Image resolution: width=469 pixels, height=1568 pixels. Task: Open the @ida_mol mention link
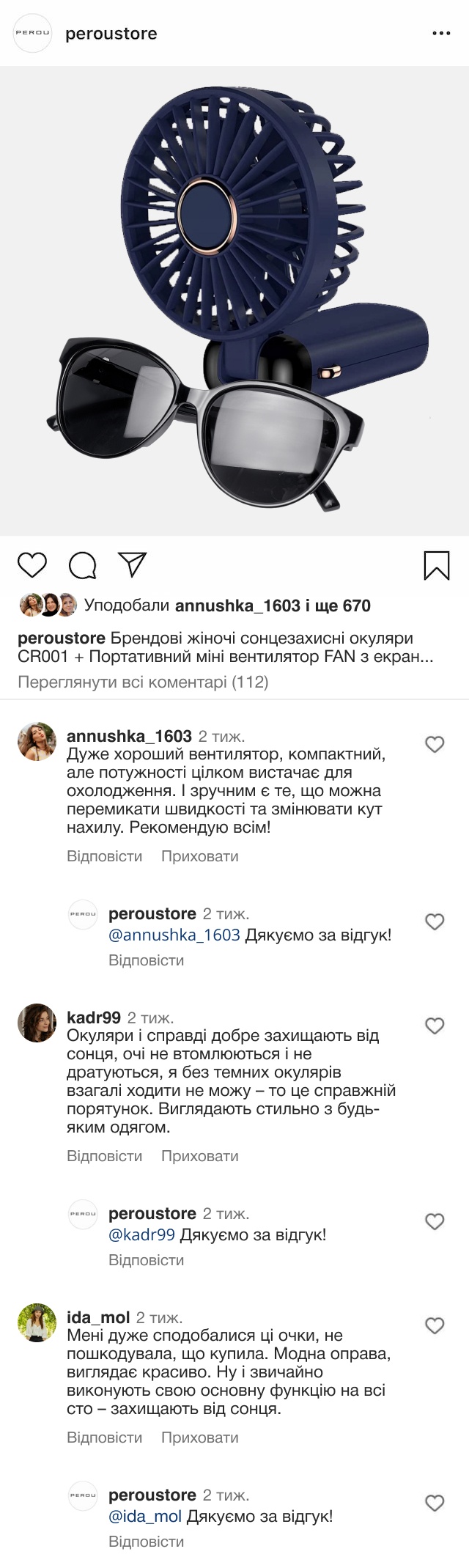click(145, 1516)
